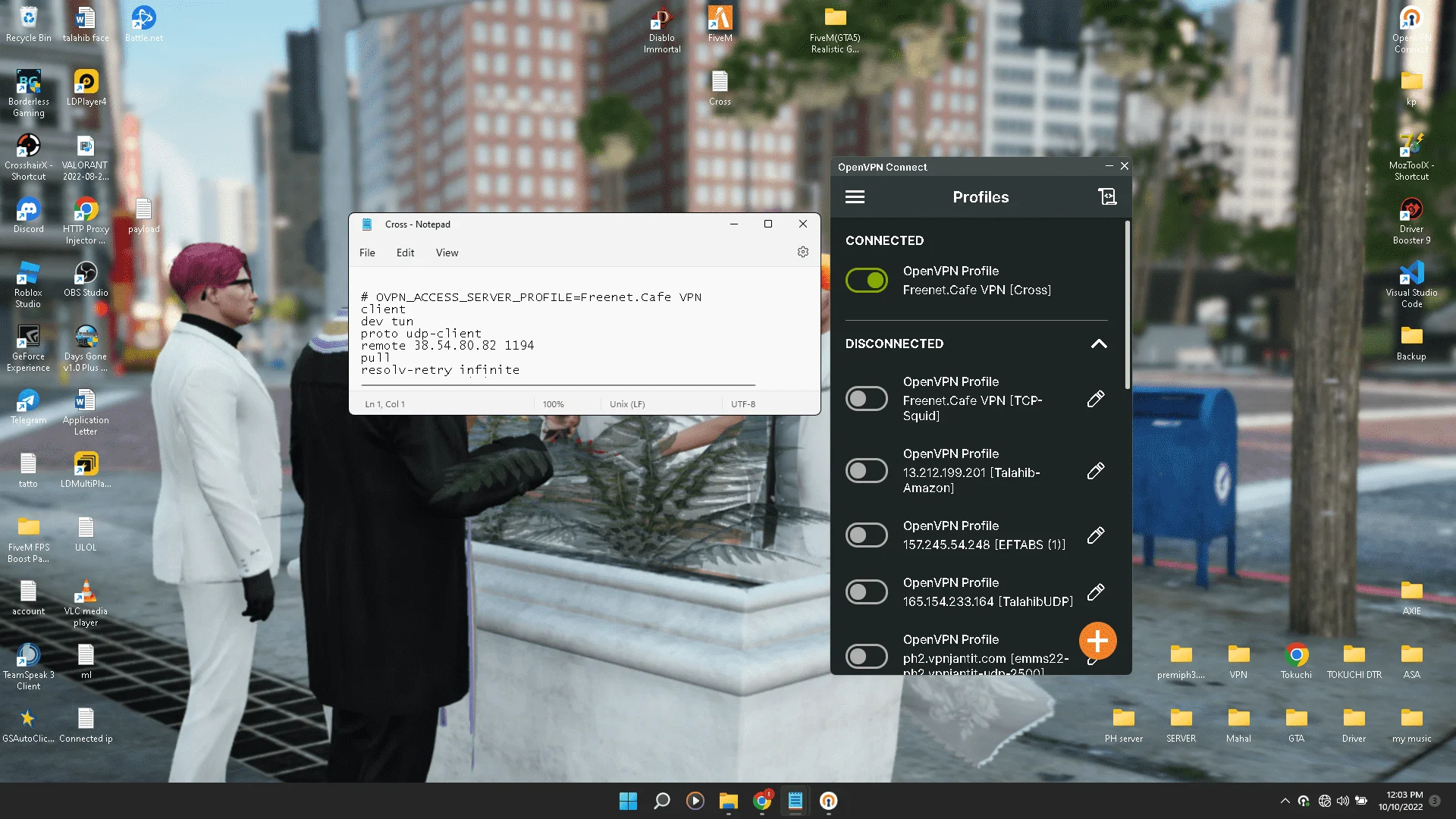Select the GeForce Experience desktop icon
The width and height of the screenshot is (1456, 819).
point(29,349)
